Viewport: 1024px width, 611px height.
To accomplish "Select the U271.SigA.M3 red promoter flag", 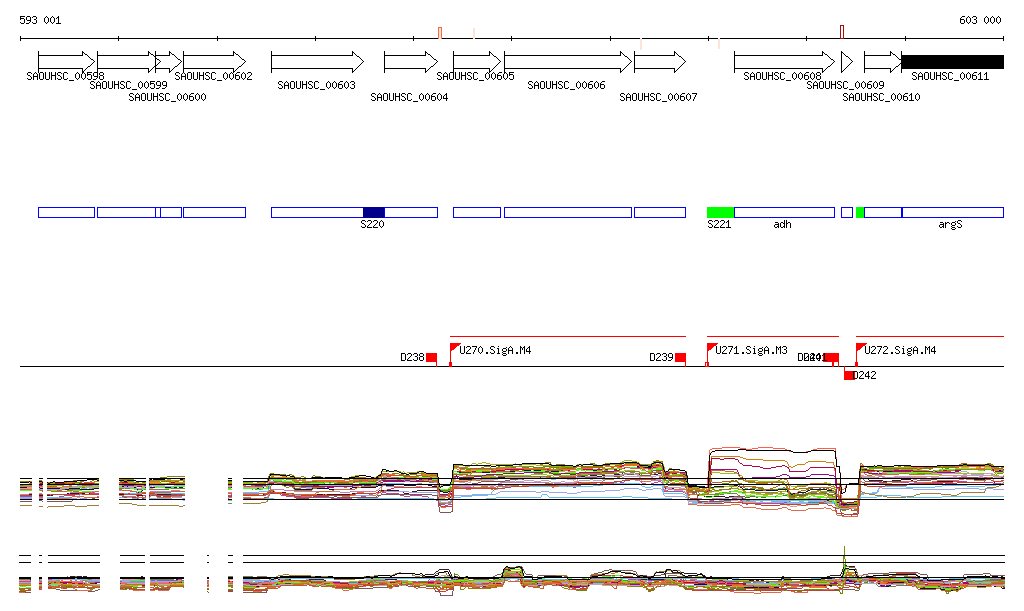I will coord(712,348).
